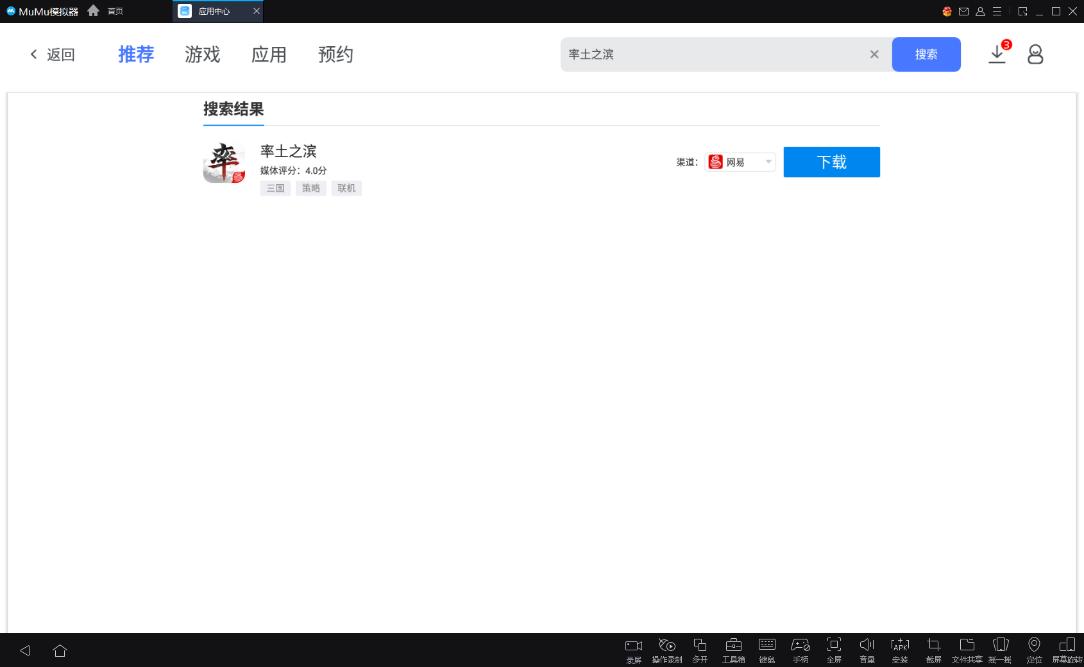This screenshot has height=667, width=1084.
Task: Switch to the 预约 tab
Action: [x=335, y=55]
